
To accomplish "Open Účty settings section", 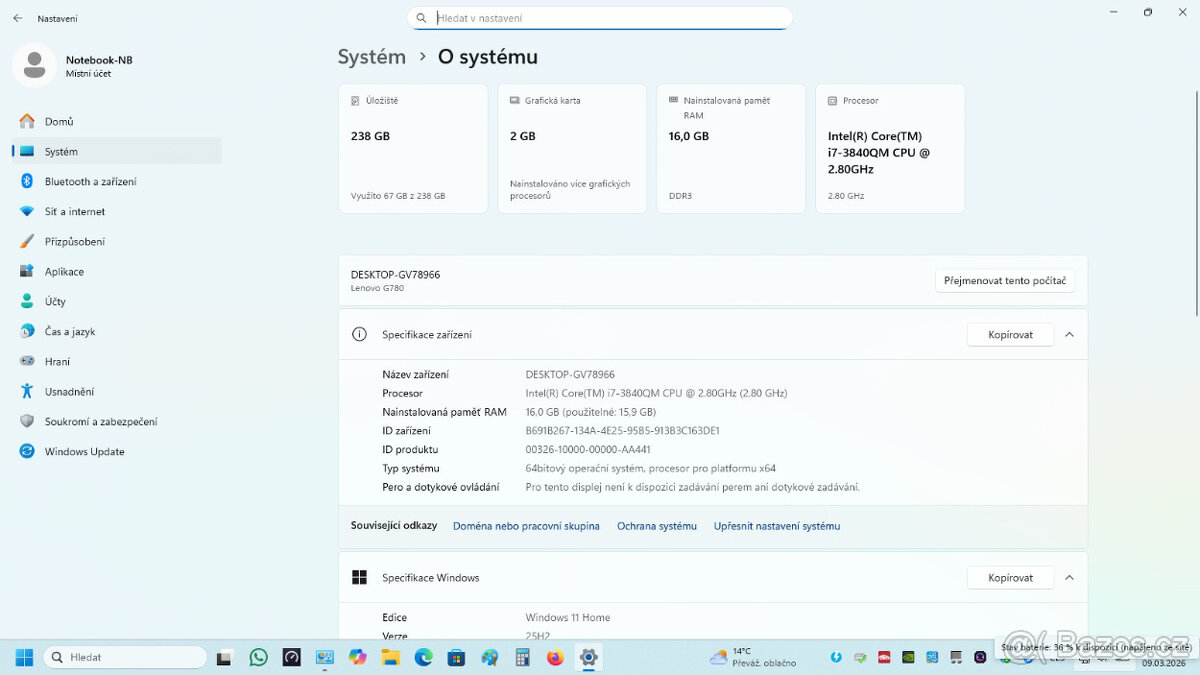I will point(117,301).
